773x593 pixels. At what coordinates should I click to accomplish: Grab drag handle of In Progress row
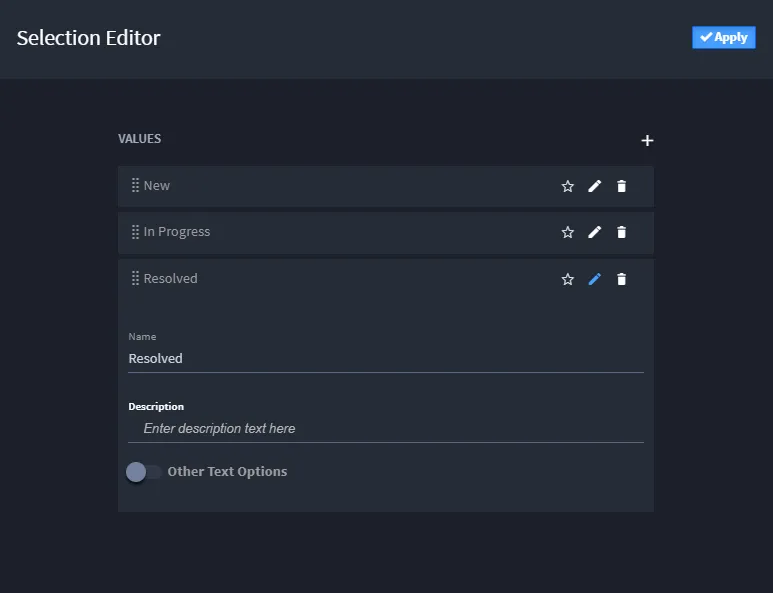coord(135,232)
